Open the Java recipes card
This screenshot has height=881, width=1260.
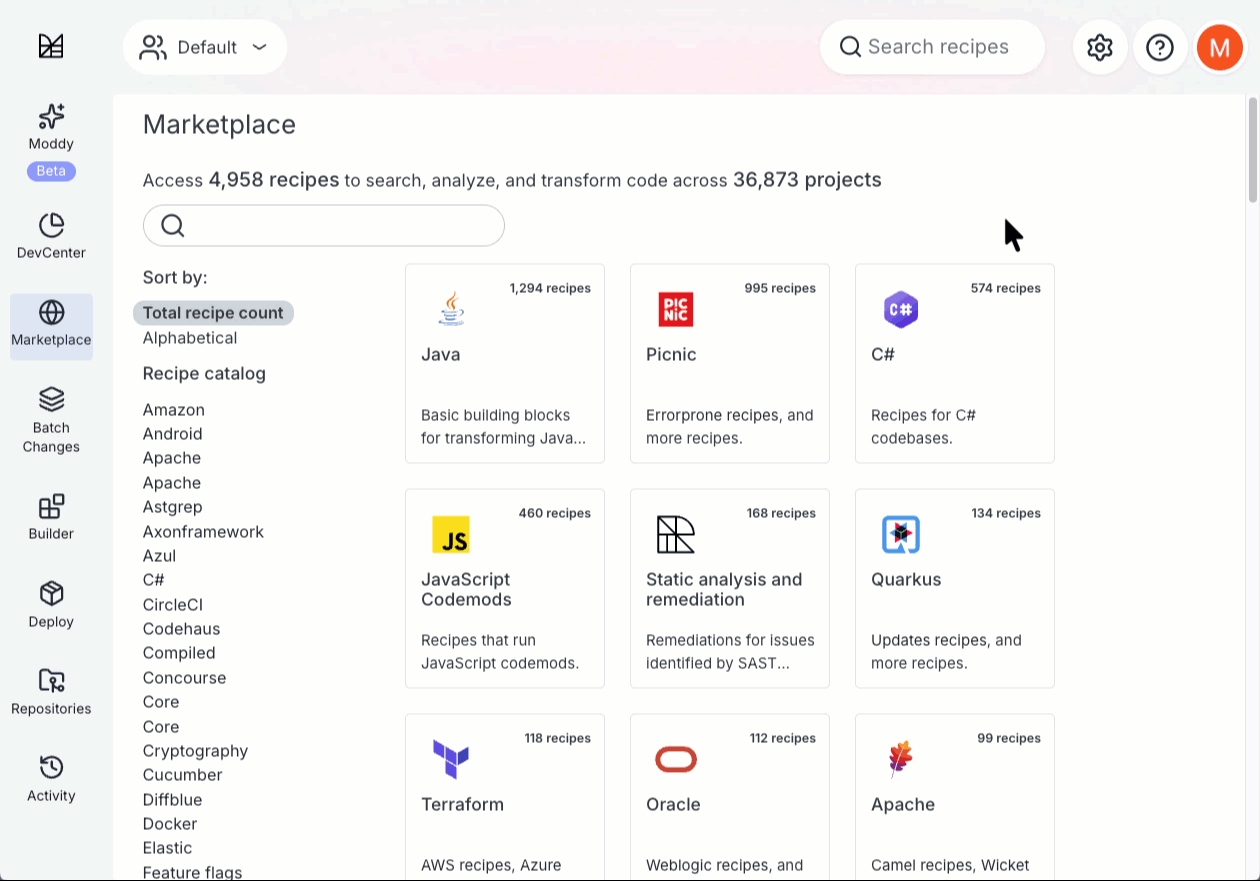tap(505, 363)
